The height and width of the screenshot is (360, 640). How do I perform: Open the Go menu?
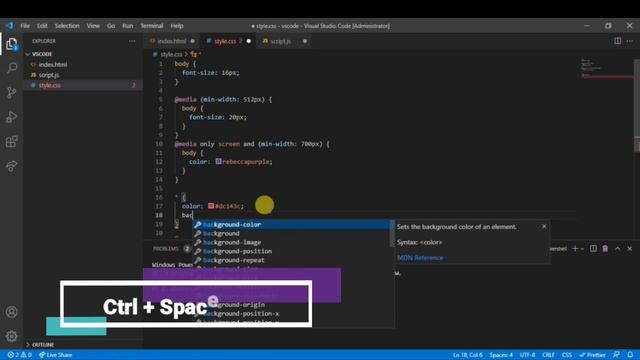[x=111, y=26]
